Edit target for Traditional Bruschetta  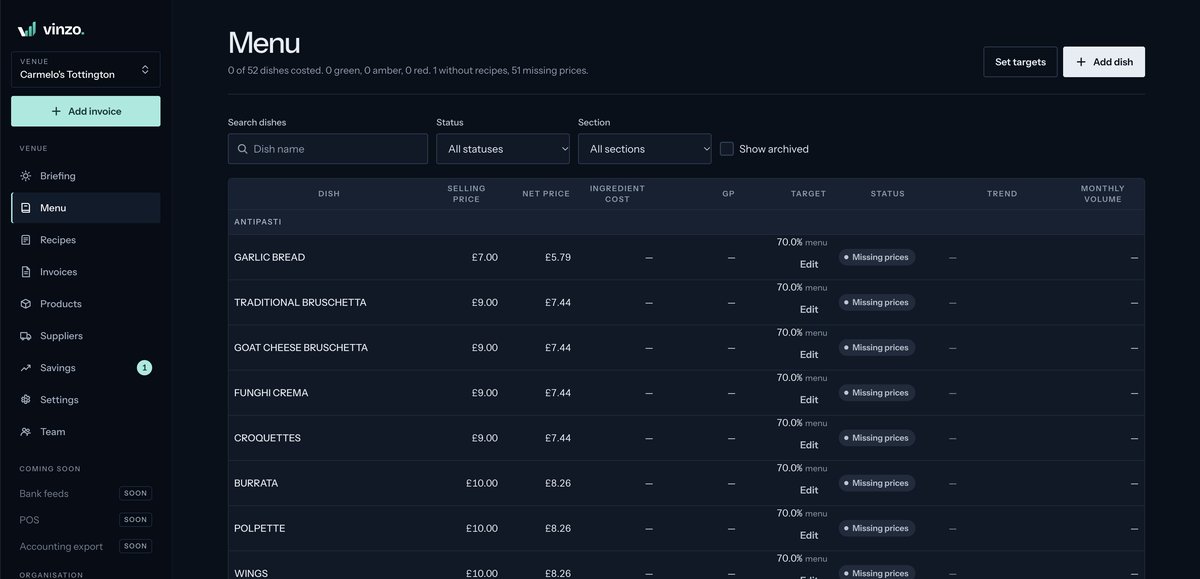pyautogui.click(x=809, y=309)
